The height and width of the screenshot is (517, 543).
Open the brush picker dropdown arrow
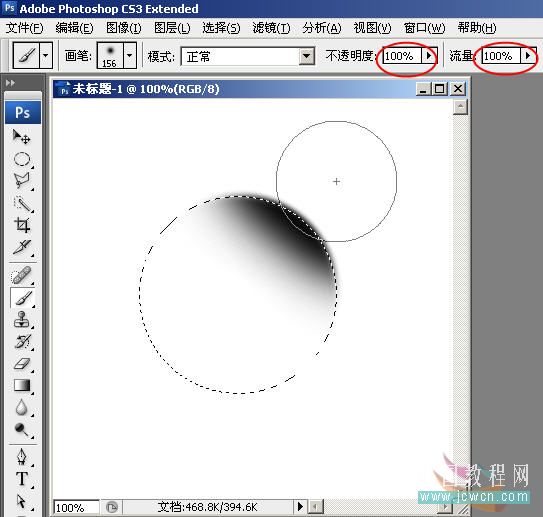pos(130,55)
